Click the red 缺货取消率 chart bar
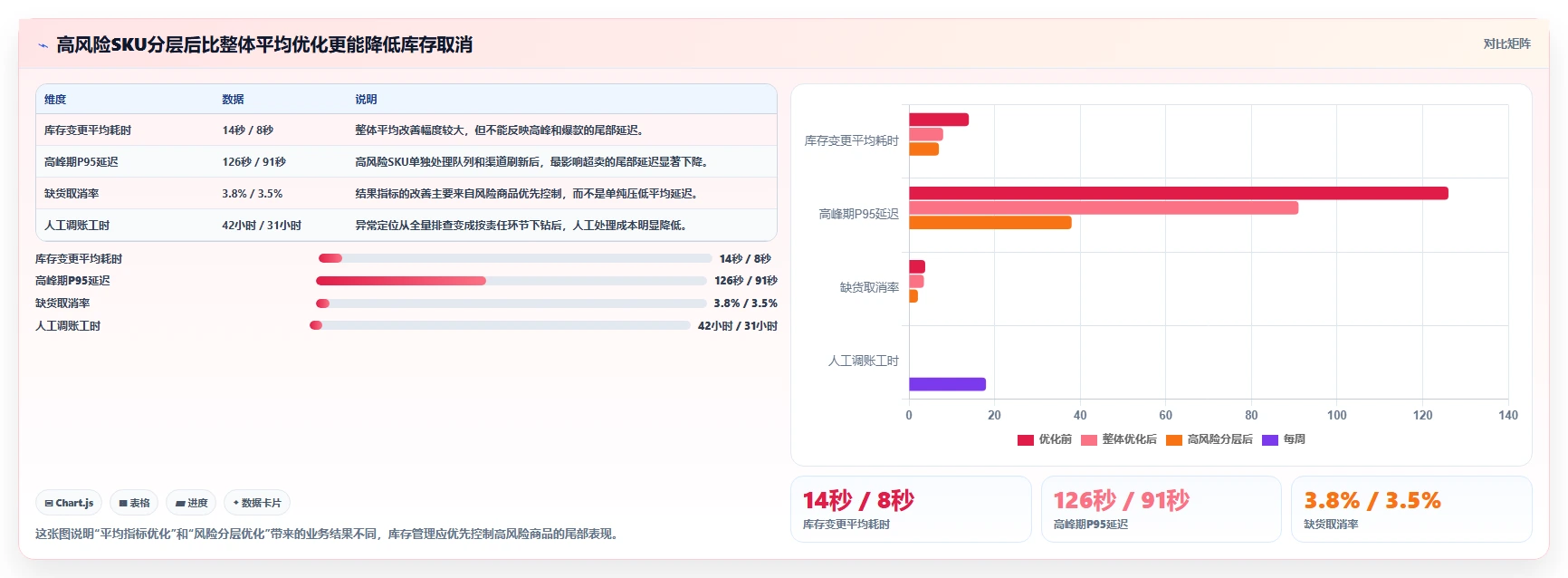Screen dimensions: 1568x578 tap(917, 266)
